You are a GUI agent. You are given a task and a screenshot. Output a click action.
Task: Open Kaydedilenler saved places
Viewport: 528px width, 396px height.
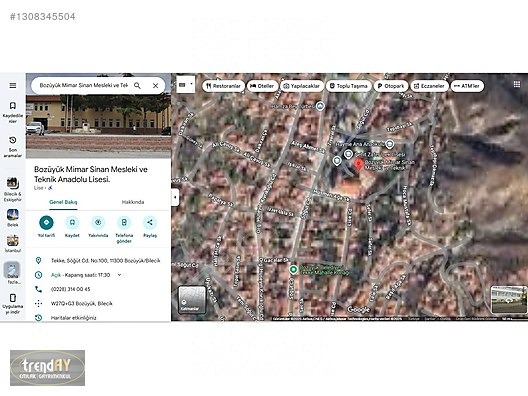[12, 112]
